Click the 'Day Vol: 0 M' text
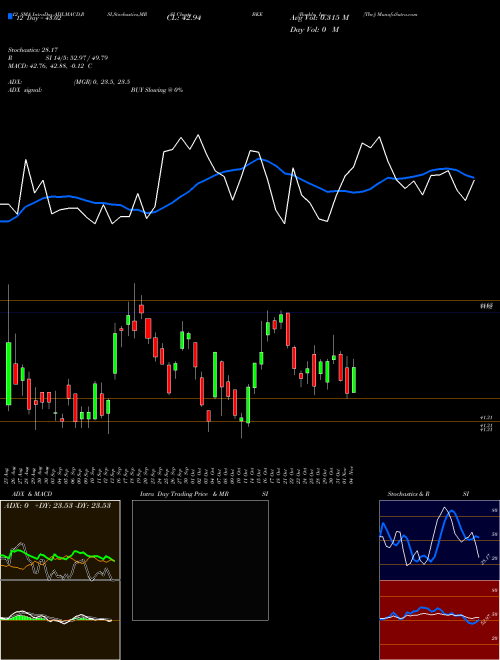Image resolution: width=500 pixels, height=660 pixels. pyautogui.click(x=314, y=29)
